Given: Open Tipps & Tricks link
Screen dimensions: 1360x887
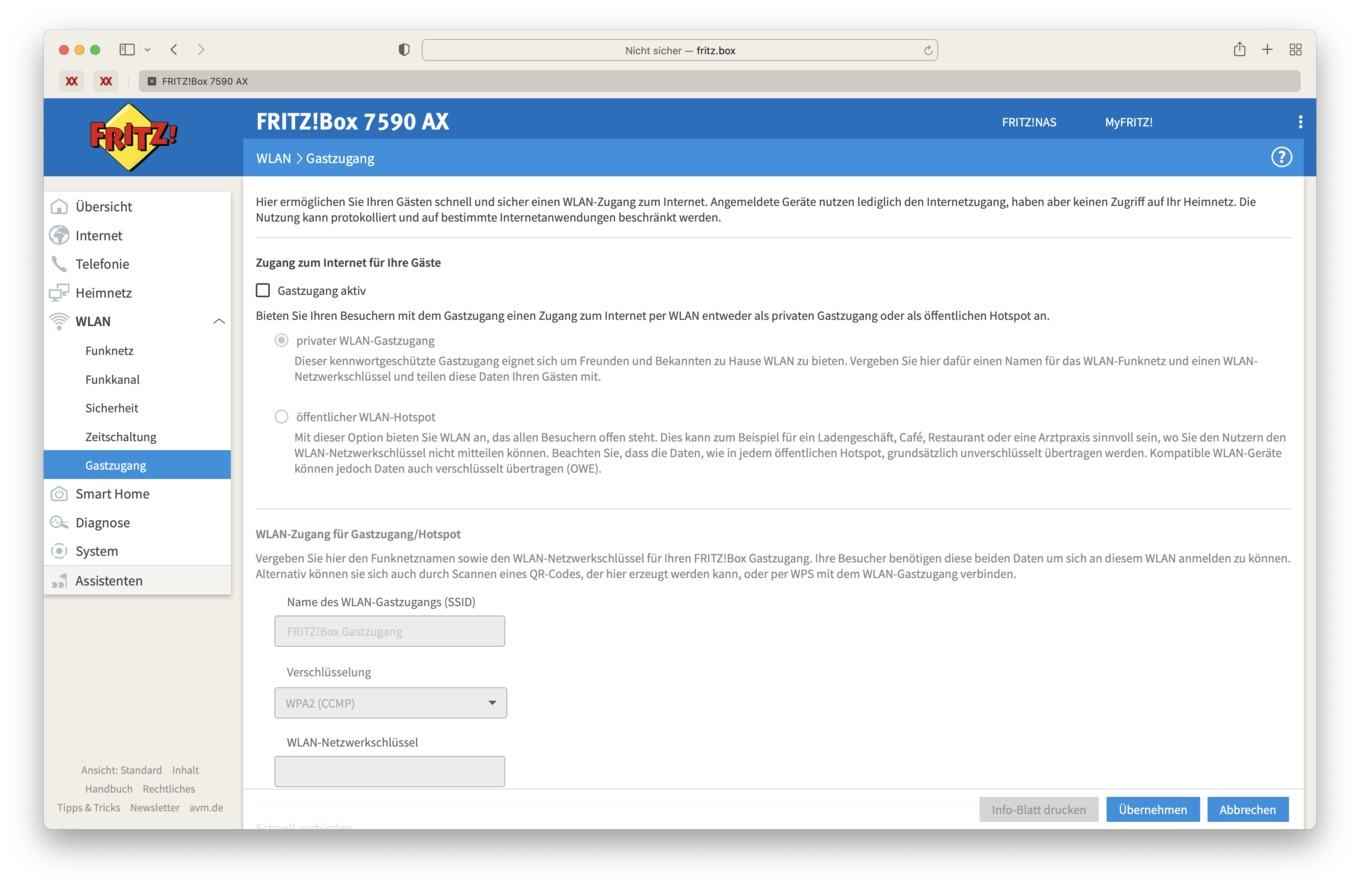Looking at the screenshot, I should 88,808.
